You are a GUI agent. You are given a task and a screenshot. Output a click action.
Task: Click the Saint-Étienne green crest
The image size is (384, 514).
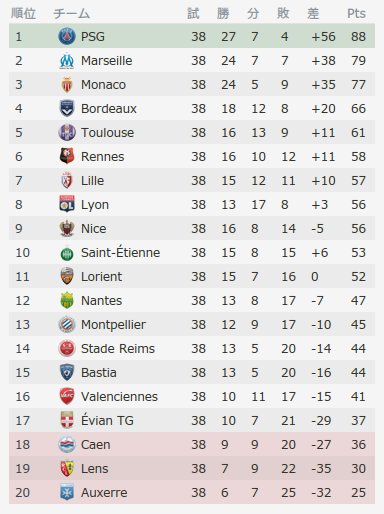click(67, 254)
